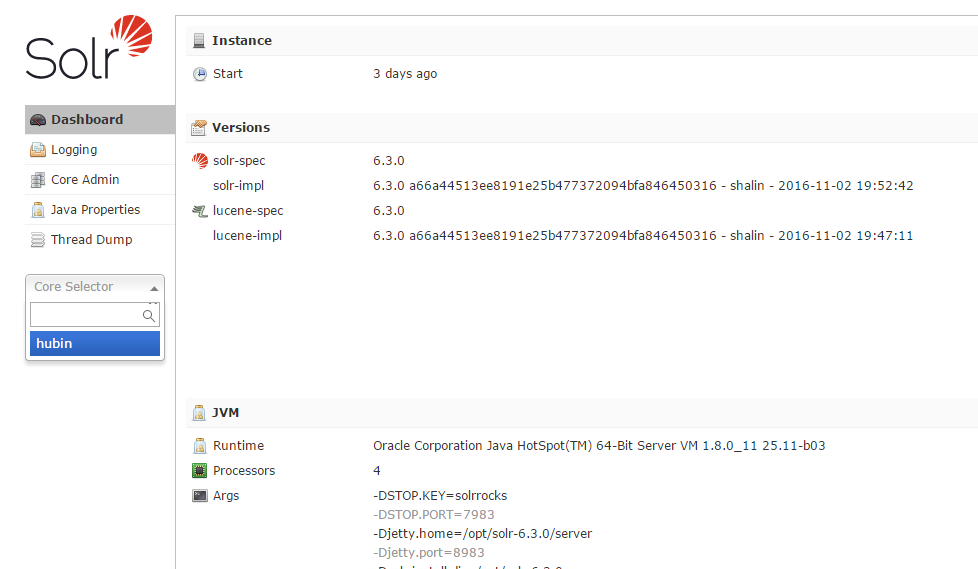Click the Instance section header icon
978x569 pixels.
[x=199, y=41]
